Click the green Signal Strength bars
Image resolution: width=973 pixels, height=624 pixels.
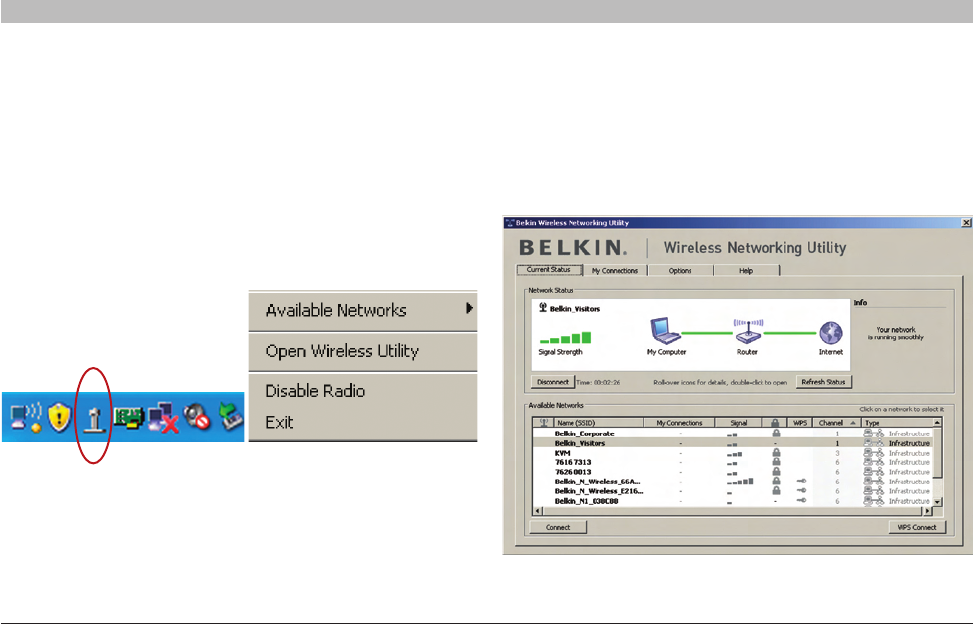click(565, 338)
